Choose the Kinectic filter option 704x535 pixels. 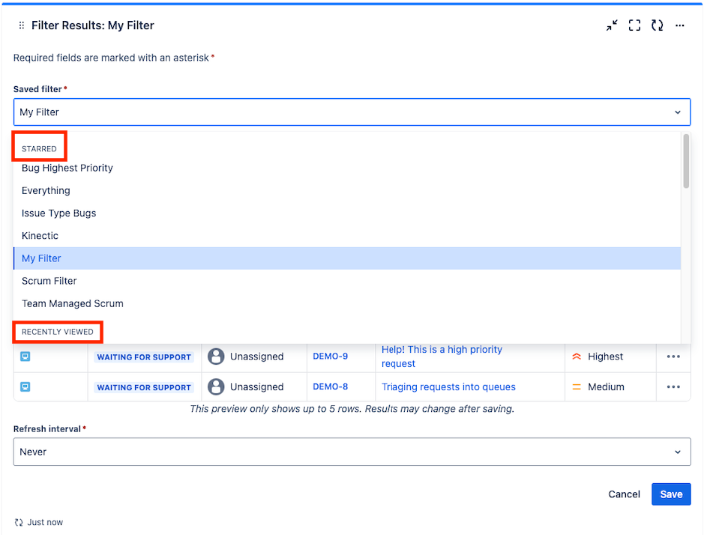347,236
